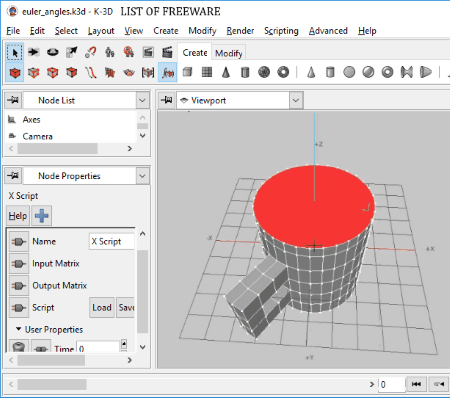Viewport: 450px width, 398px height.
Task: Create a Hyperboloid using bowtie icon
Action: 407,72
